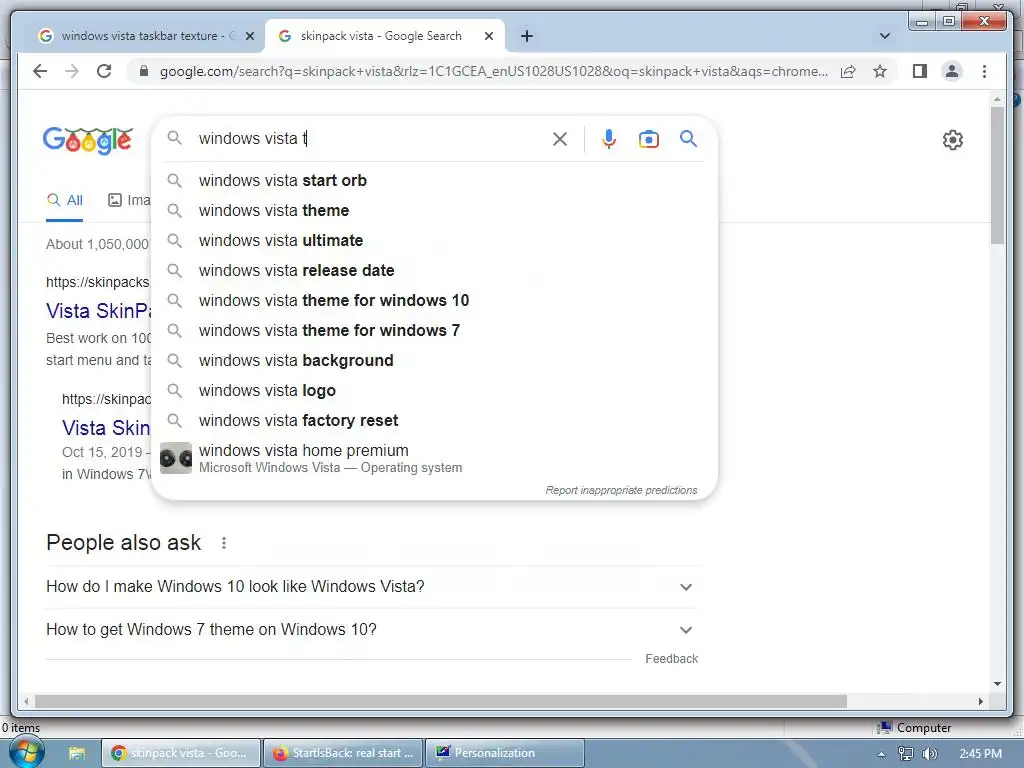Select 'windows vista home premium' entity suggestion
This screenshot has width=1024, height=768.
pyautogui.click(x=434, y=458)
